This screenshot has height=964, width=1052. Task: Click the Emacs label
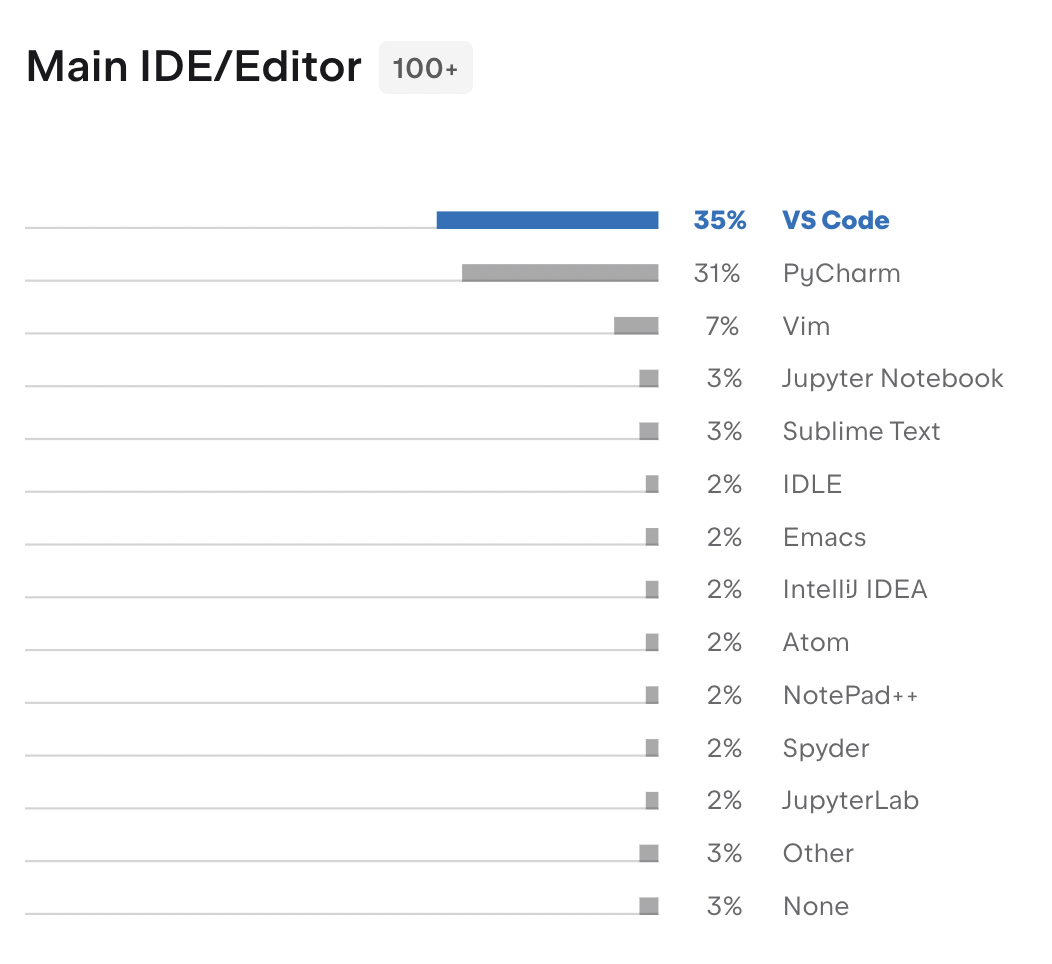(825, 537)
